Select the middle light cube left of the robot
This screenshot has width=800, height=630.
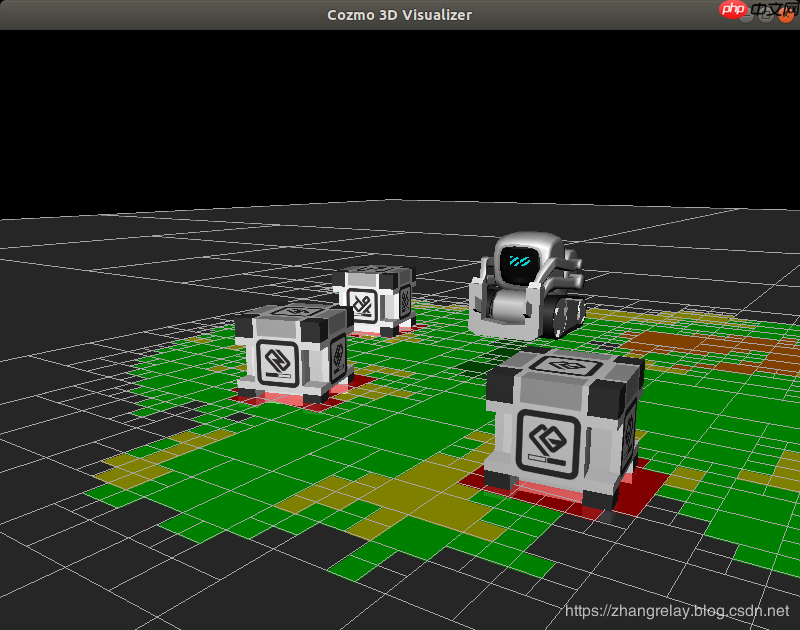(x=294, y=352)
